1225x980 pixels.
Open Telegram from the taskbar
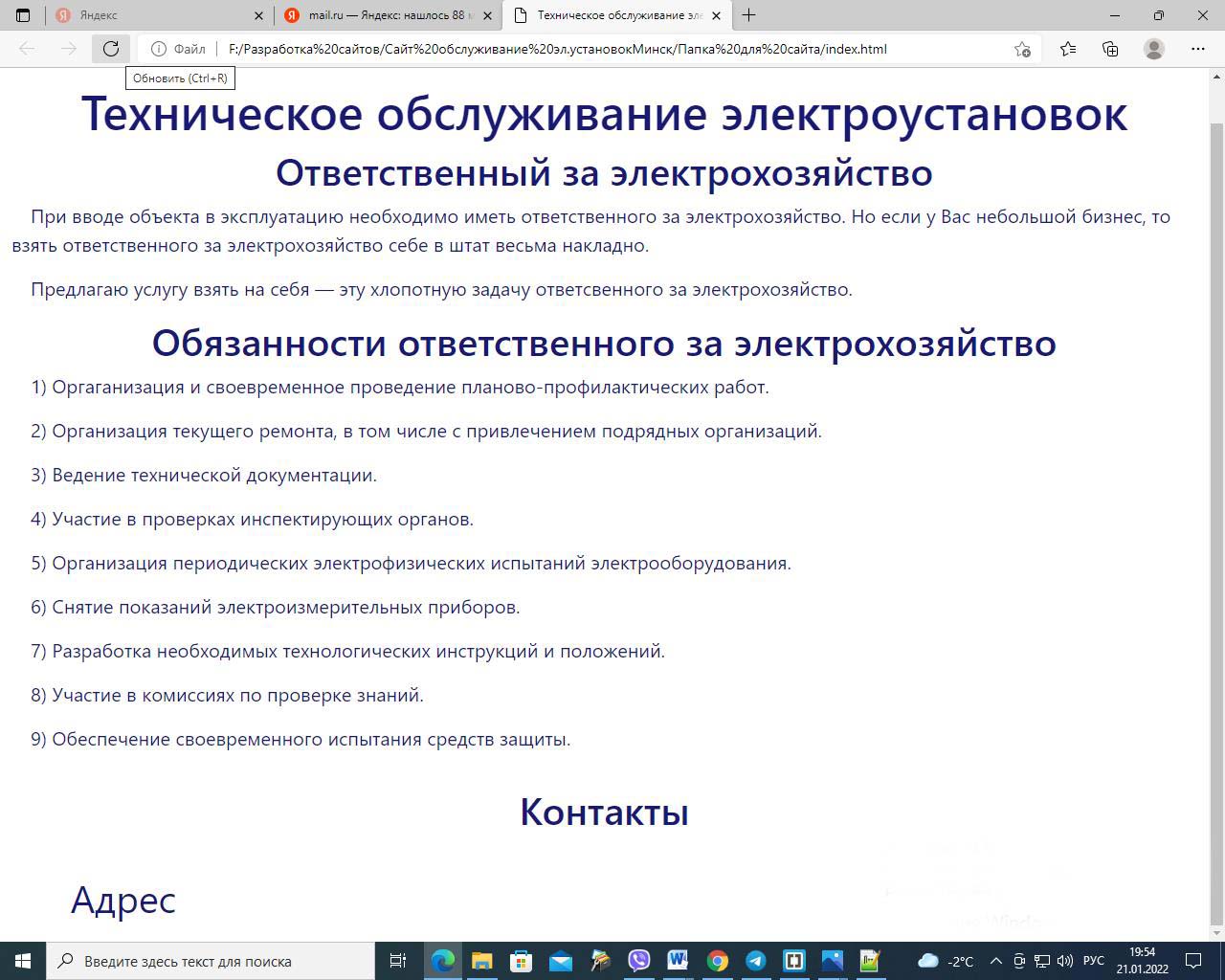click(x=755, y=961)
